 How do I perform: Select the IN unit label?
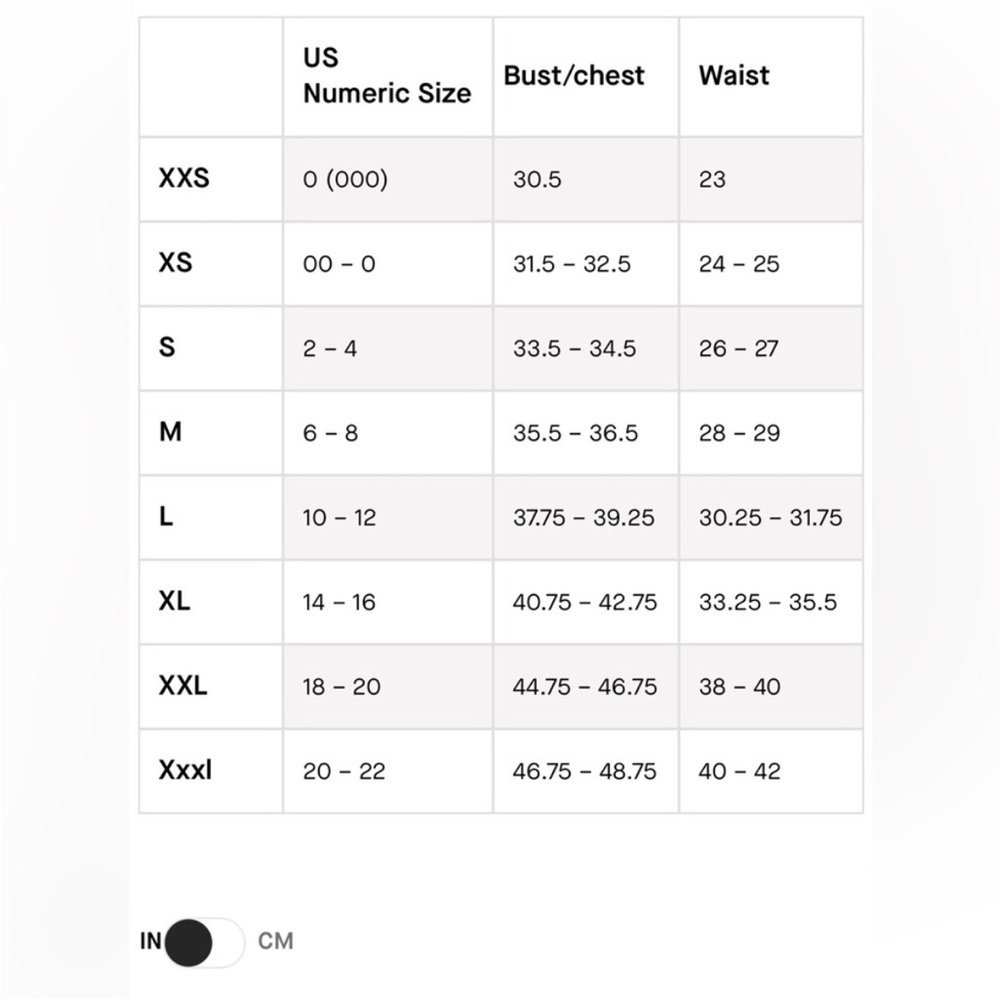[151, 941]
